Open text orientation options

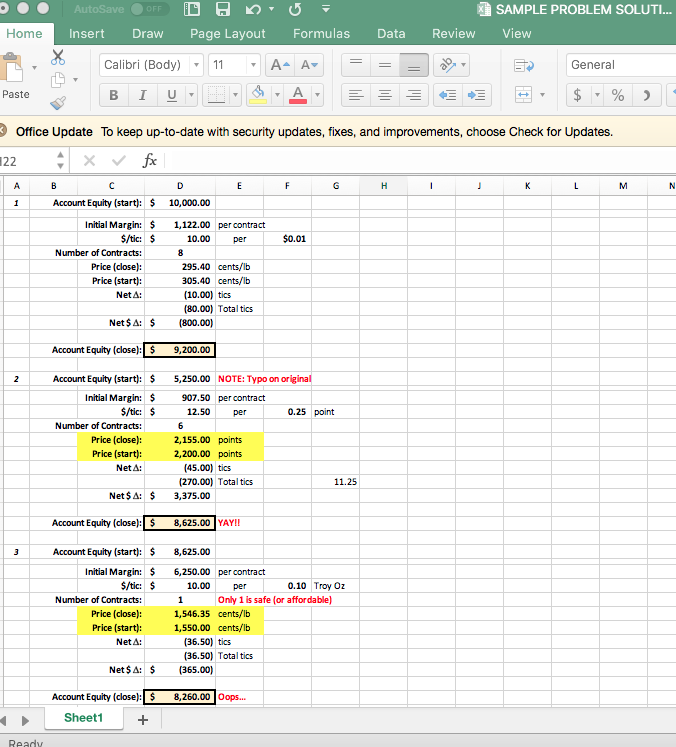point(452,65)
